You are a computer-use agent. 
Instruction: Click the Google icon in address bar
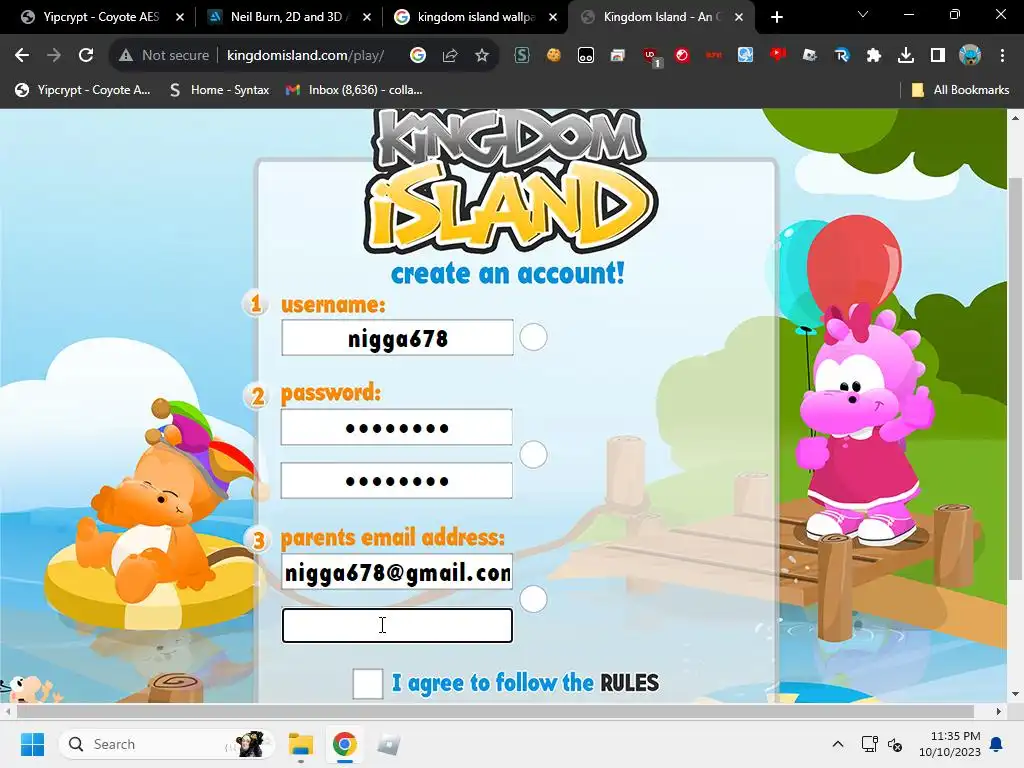coord(418,56)
